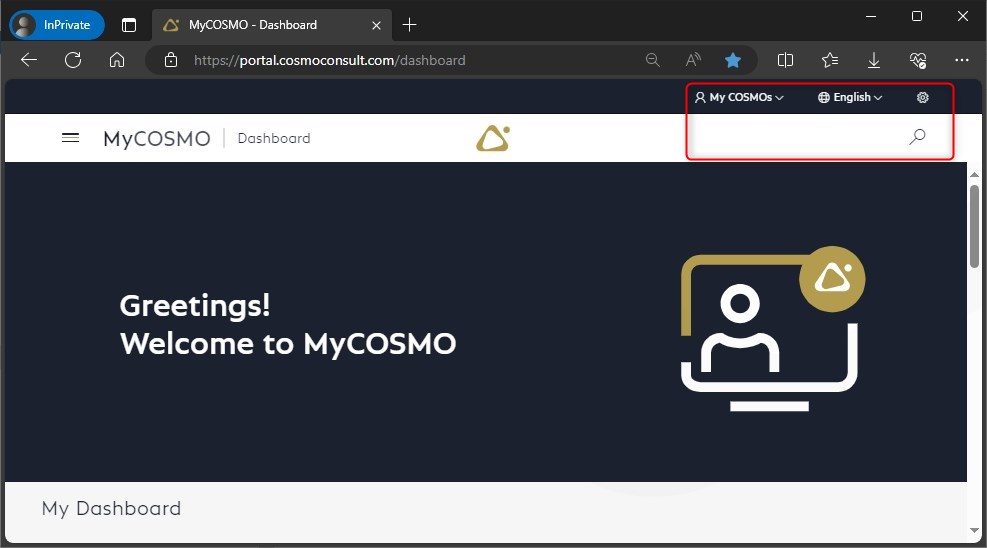Viewport: 987px width, 548px height.
Task: Open a new browser tab
Action: pos(409,25)
